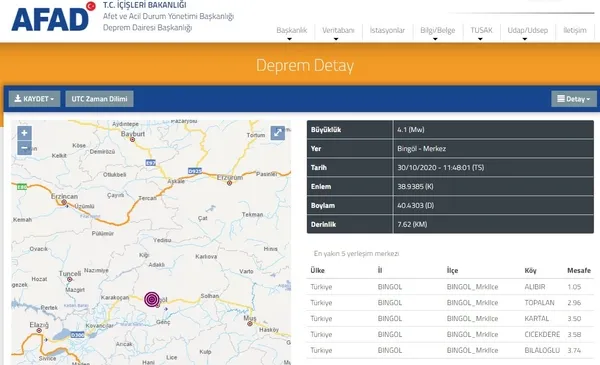Click the AFAD logo
Viewport: 600px width, 365px height.
click(53, 17)
